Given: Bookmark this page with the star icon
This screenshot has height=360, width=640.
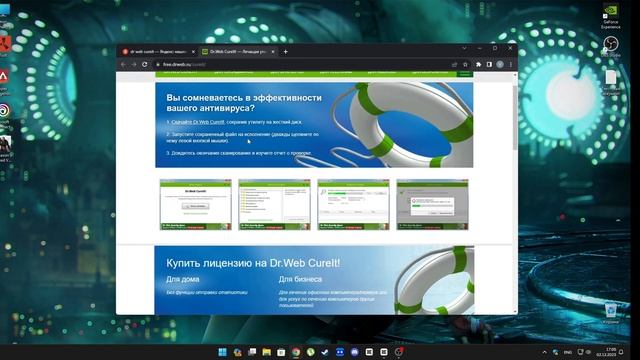Looking at the screenshot, I should coord(465,64).
